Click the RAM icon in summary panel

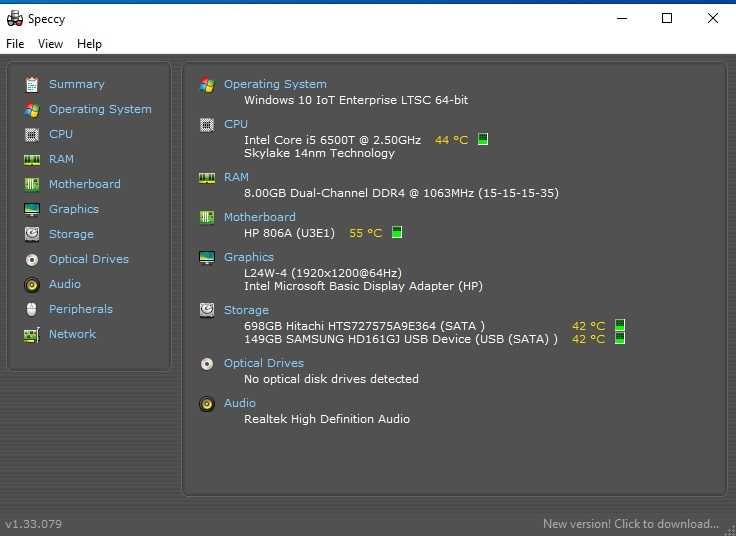pyautogui.click(x=207, y=178)
